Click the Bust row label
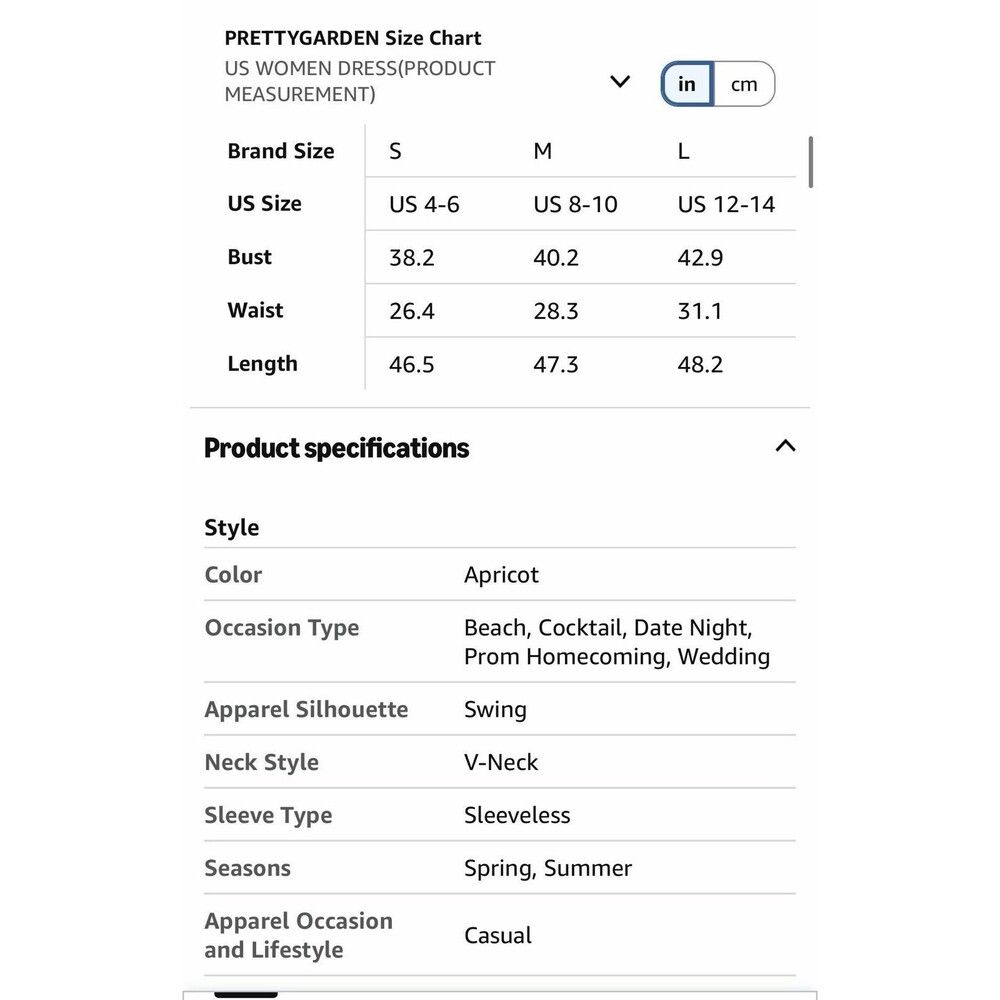The image size is (1000, 1000). [249, 257]
